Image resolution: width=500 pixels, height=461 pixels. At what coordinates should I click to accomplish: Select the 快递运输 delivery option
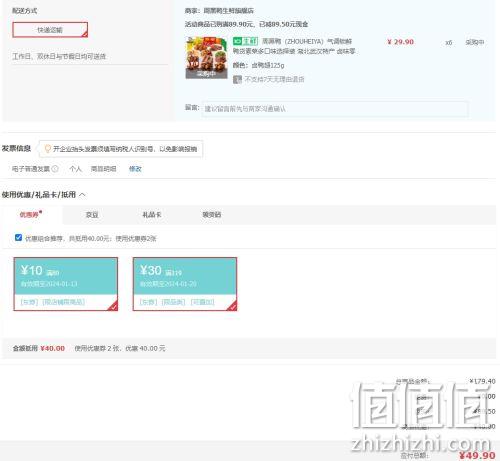pos(50,30)
